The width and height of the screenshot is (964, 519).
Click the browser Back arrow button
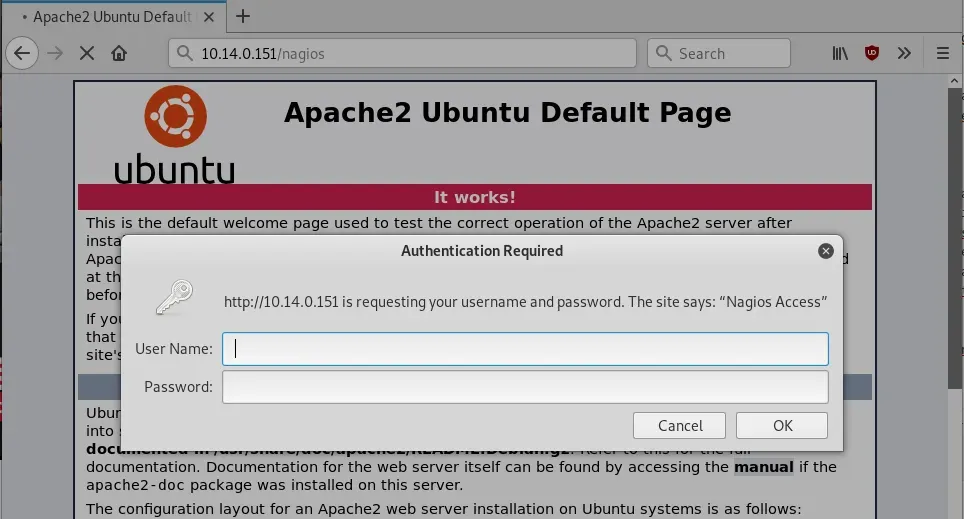pos(22,53)
